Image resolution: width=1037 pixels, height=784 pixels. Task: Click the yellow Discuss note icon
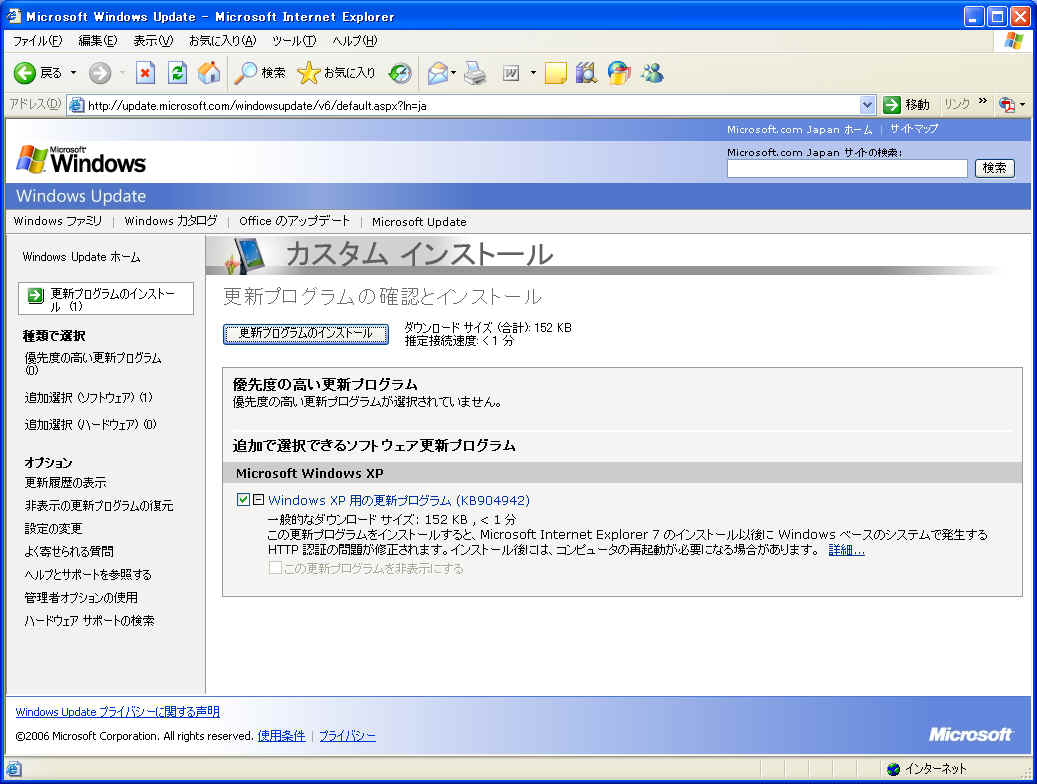(x=556, y=73)
